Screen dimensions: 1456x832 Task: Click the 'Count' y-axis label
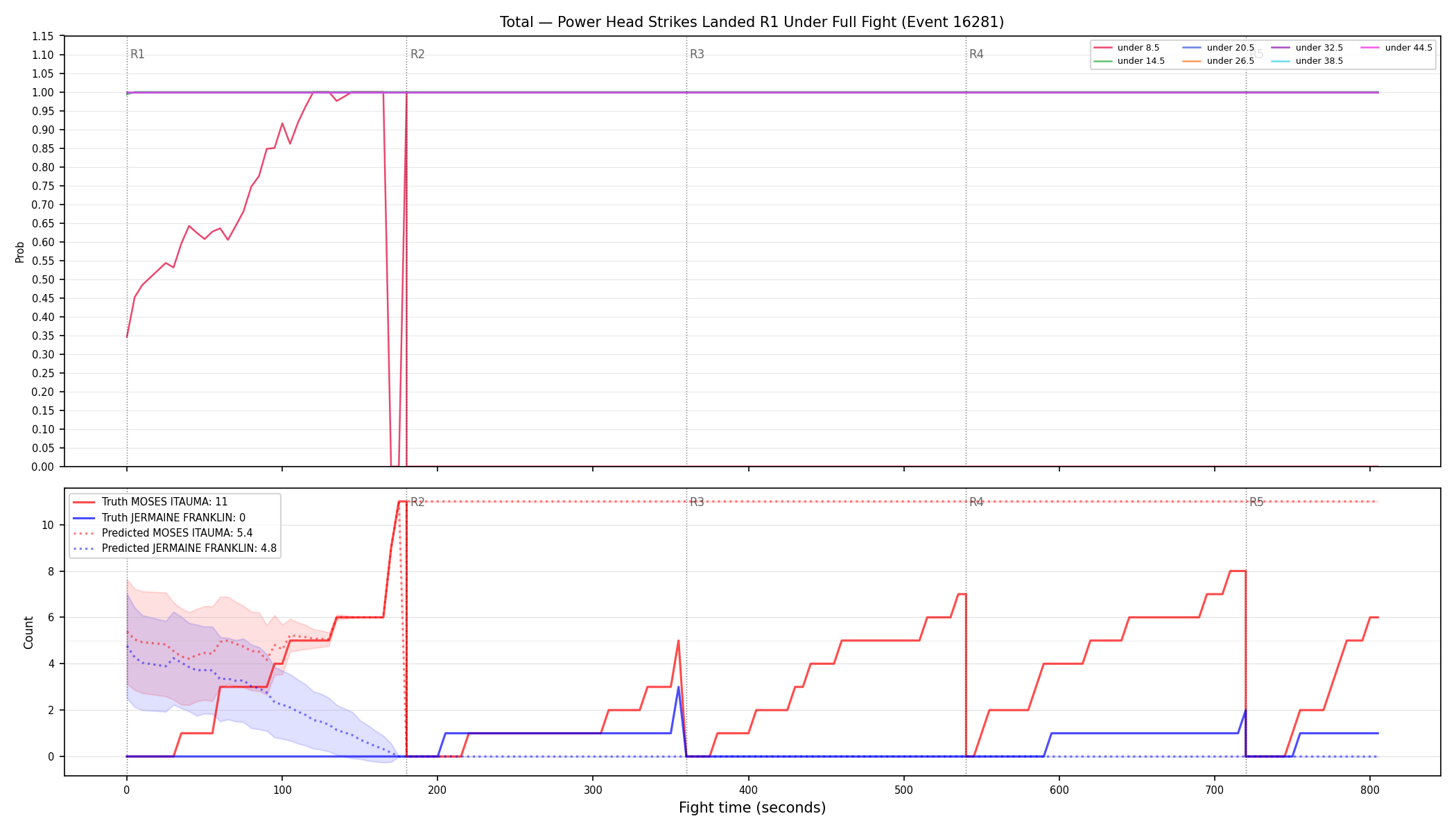pos(28,632)
